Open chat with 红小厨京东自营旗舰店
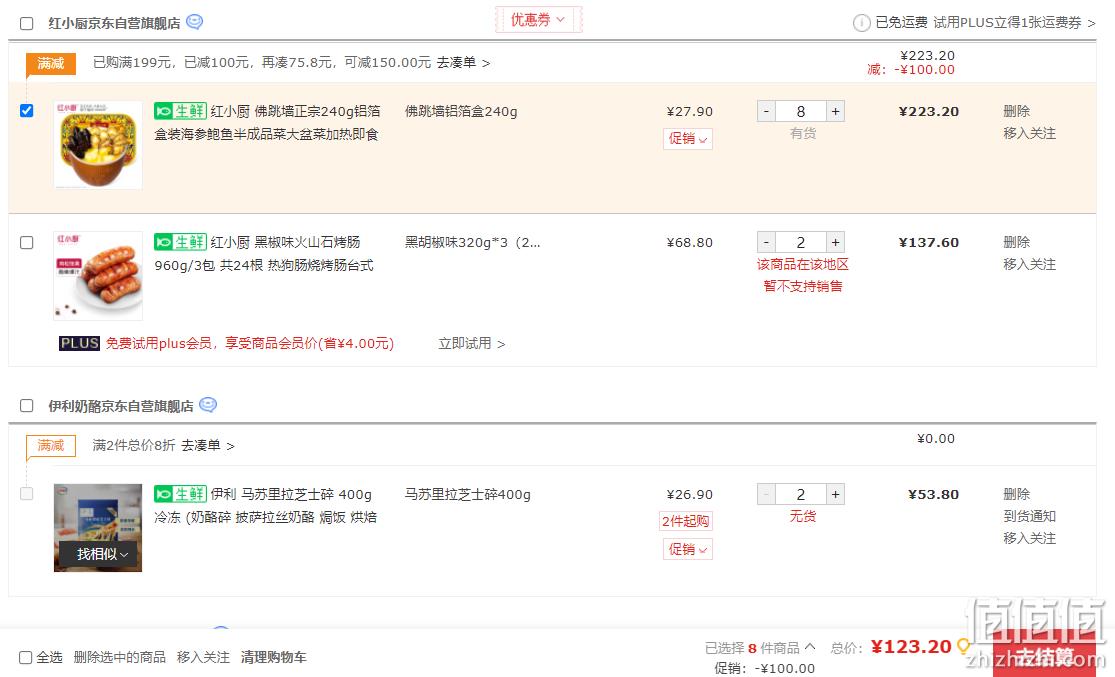This screenshot has height=677, width=1115. (194, 22)
